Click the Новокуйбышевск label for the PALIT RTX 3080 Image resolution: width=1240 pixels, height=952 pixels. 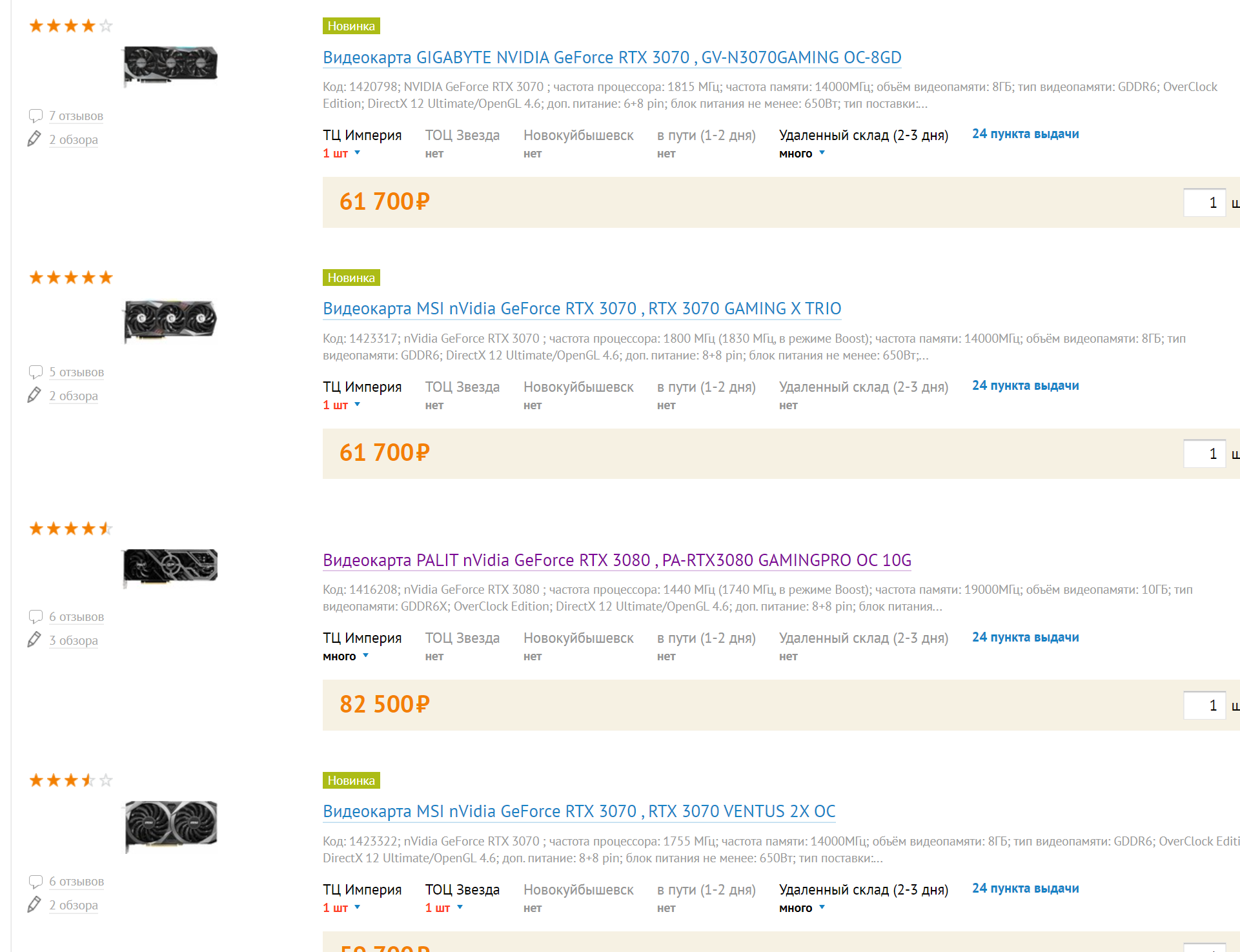coord(578,638)
